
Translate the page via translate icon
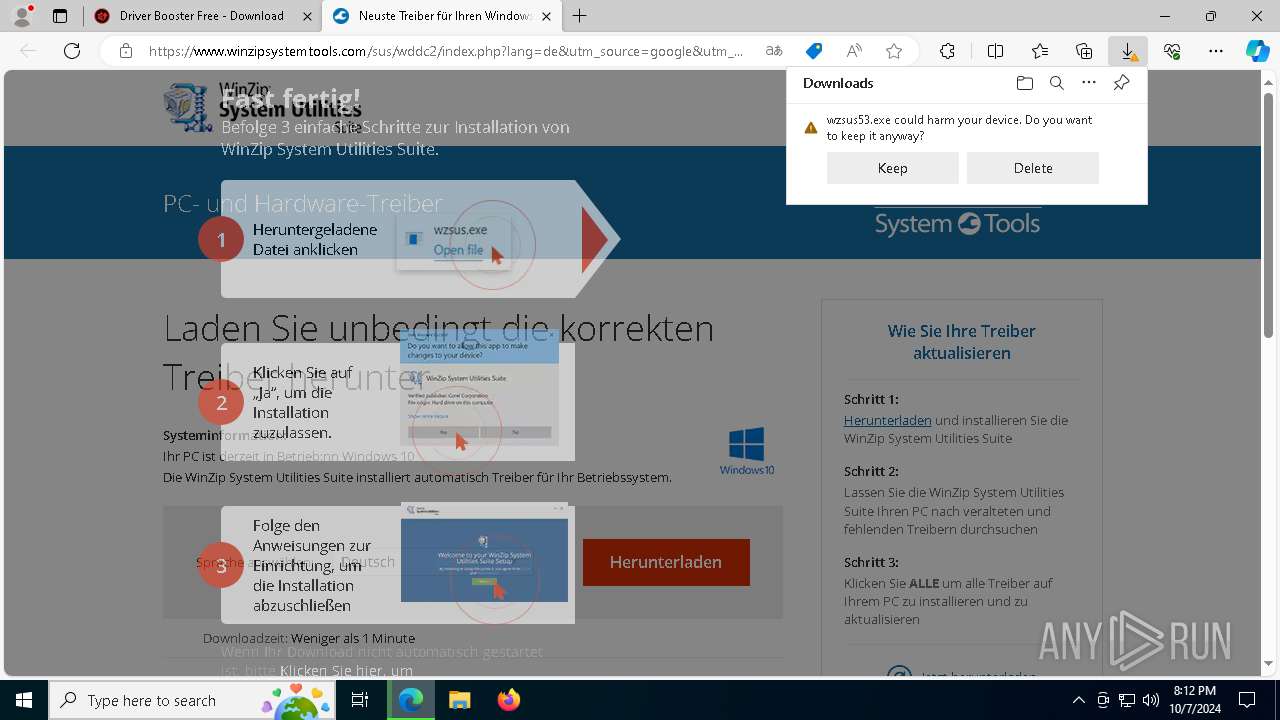click(x=774, y=51)
